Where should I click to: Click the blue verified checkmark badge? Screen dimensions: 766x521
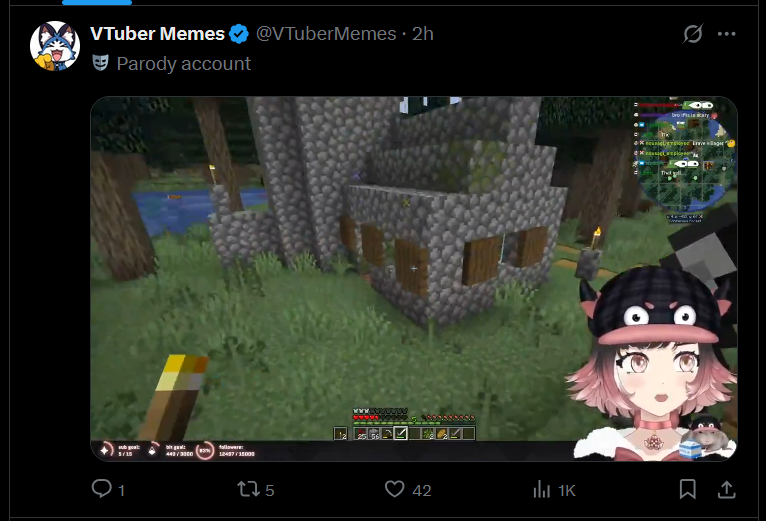coord(239,34)
